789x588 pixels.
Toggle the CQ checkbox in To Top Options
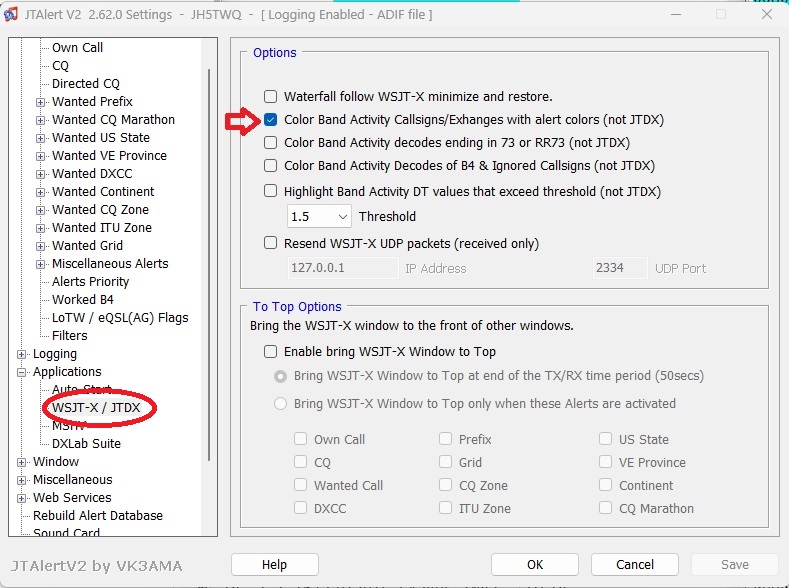300,462
